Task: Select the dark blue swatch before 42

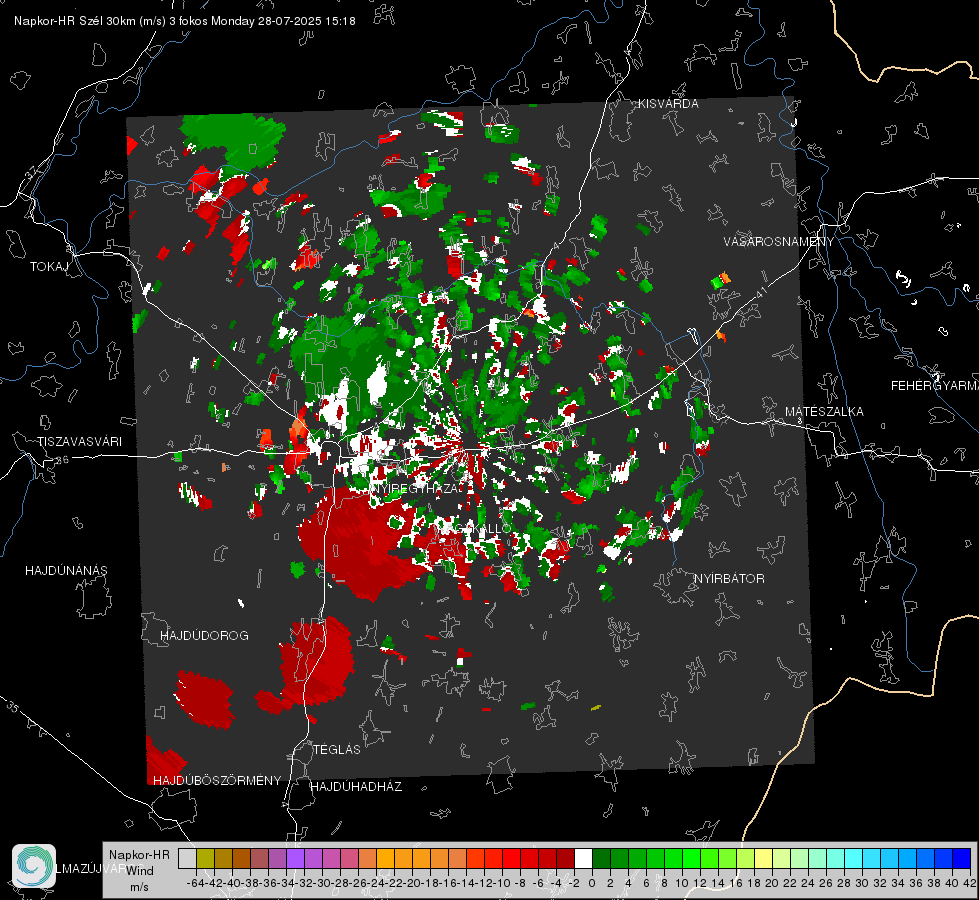Action: (961, 859)
